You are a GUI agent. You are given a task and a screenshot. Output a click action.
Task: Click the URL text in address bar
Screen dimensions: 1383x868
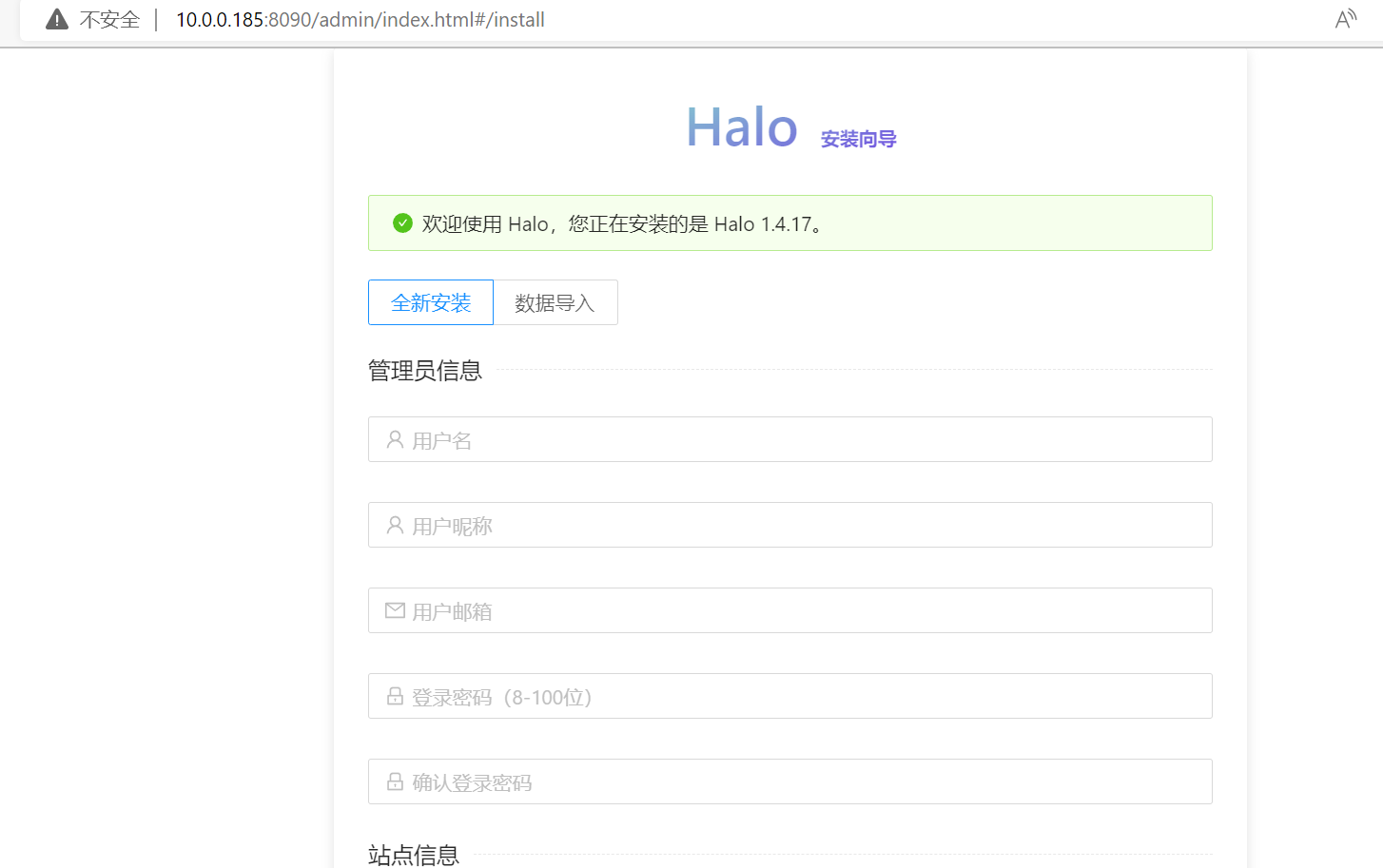(360, 20)
